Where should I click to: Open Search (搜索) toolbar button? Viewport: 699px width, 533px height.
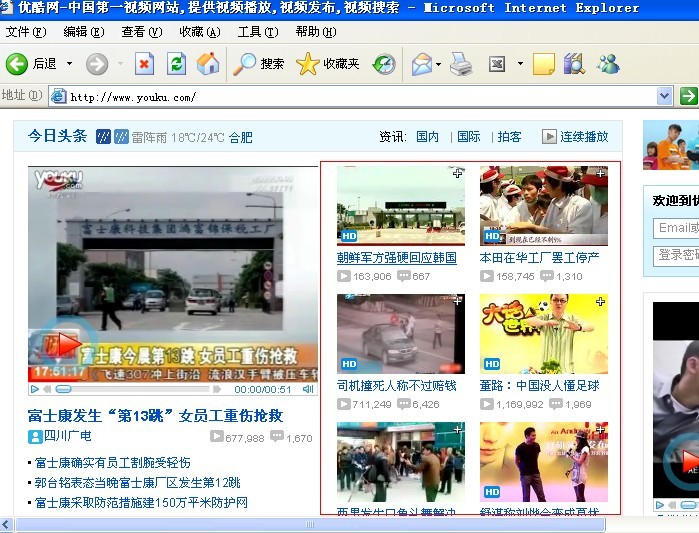coord(259,64)
